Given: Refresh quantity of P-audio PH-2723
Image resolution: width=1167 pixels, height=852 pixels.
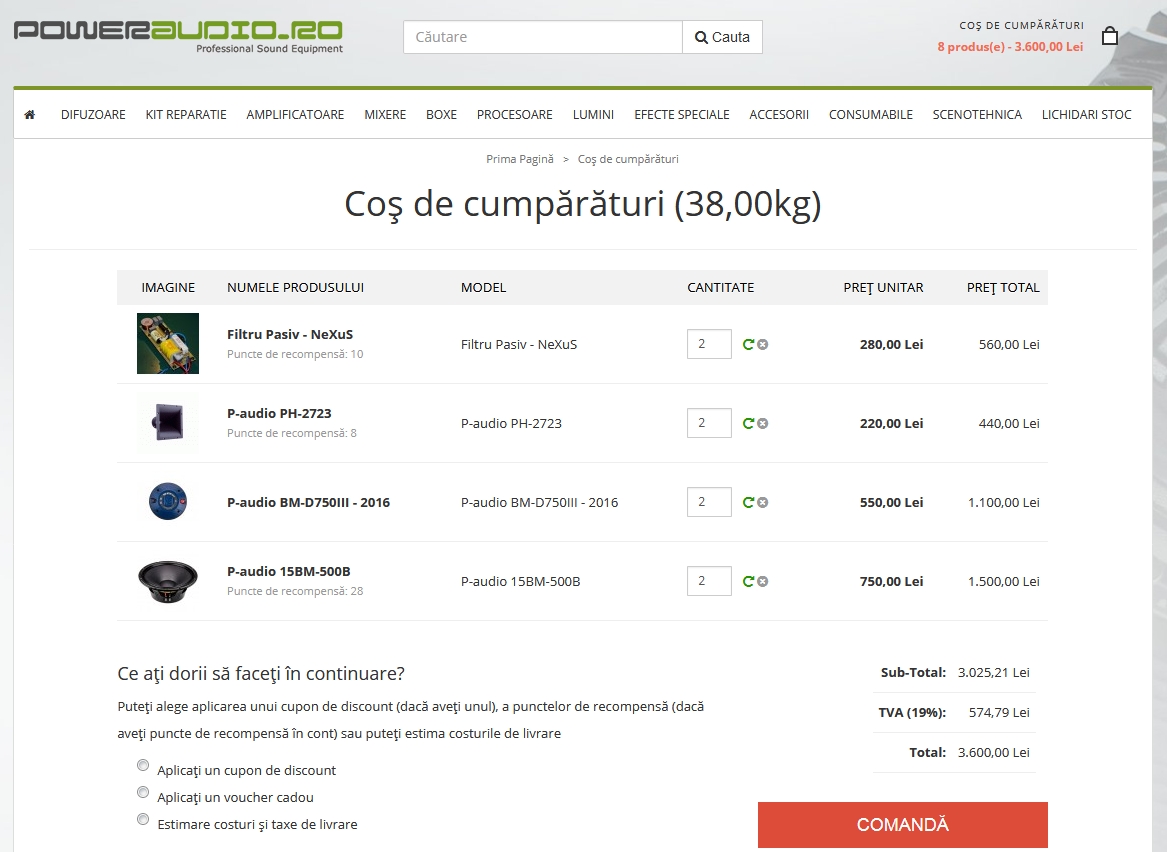Looking at the screenshot, I should (x=749, y=423).
